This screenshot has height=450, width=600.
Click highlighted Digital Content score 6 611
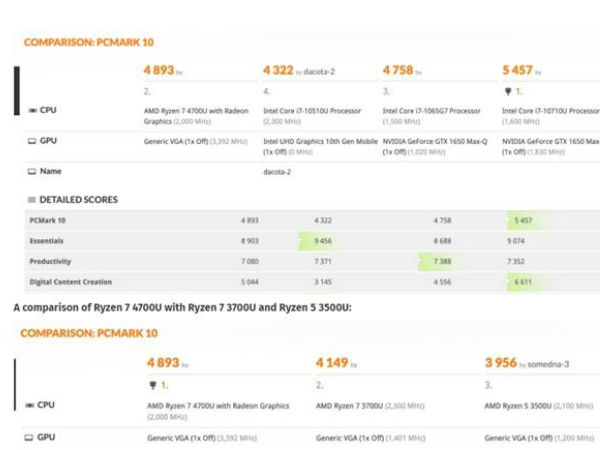coord(523,282)
